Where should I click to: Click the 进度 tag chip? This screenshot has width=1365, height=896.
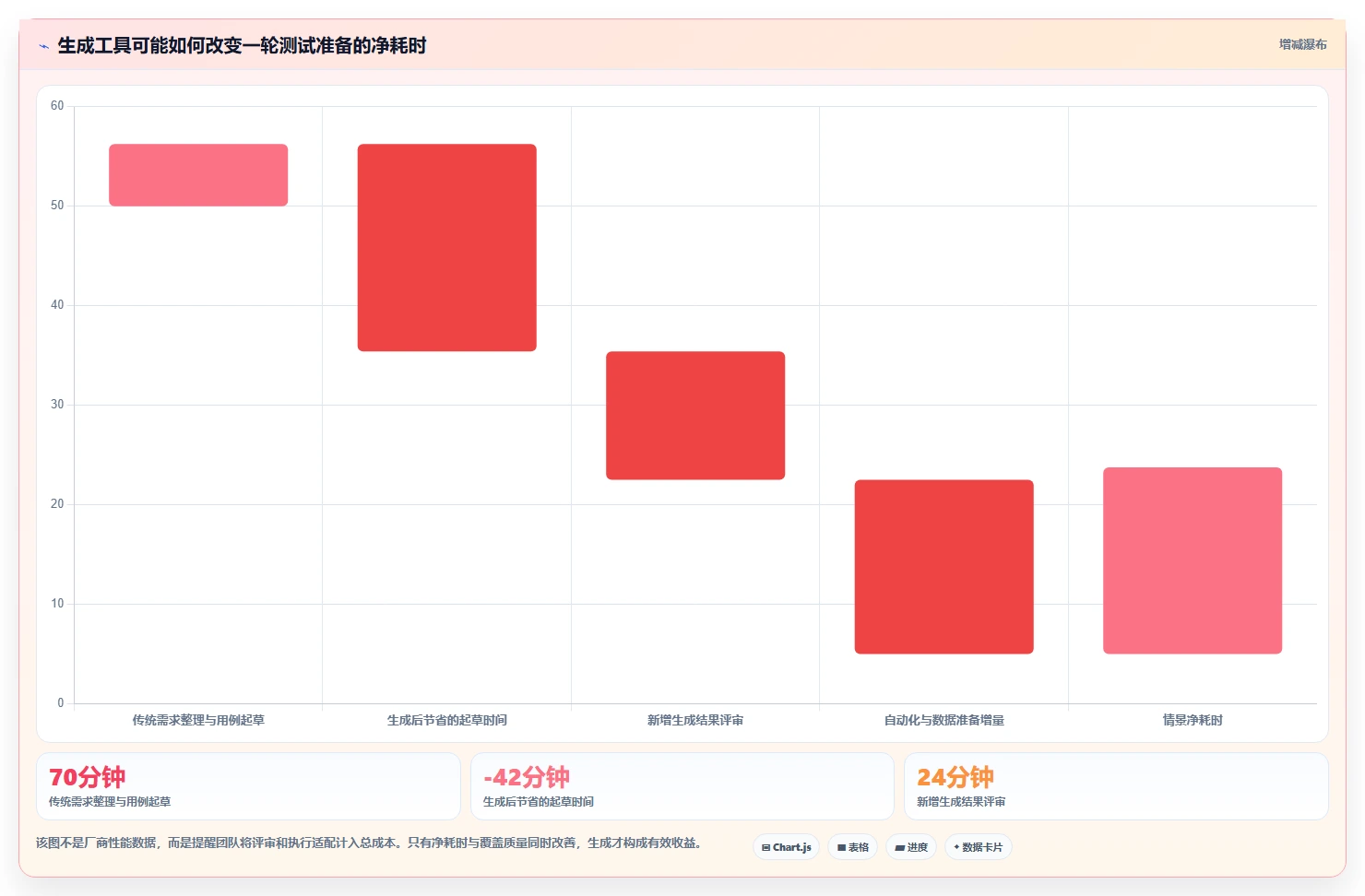point(911,847)
